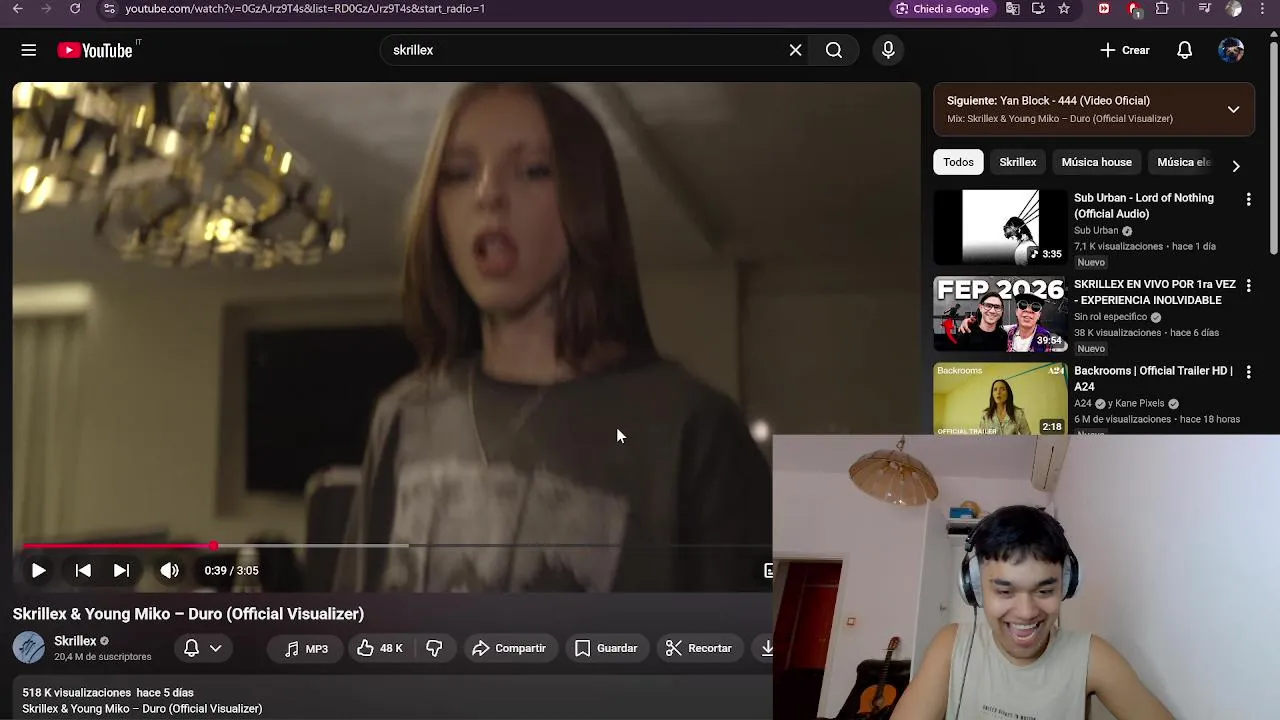This screenshot has width=1280, height=720.
Task: Open options for the SKRILLEX EN VIVO video
Action: [1248, 286]
